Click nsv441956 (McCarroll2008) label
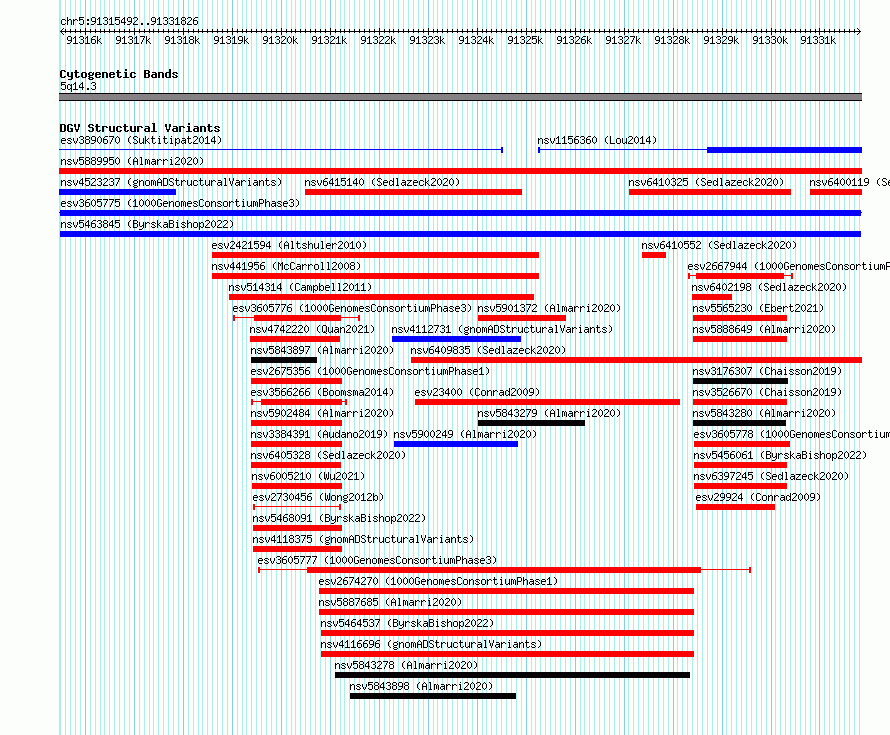 tap(286, 266)
